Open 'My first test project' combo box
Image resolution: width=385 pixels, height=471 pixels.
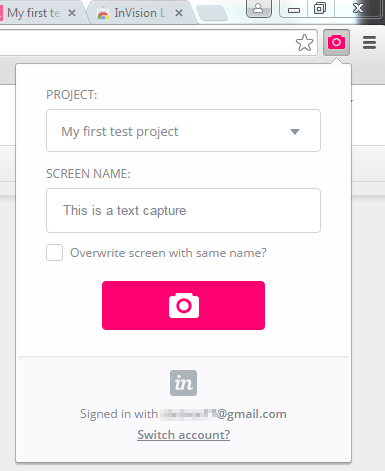(x=183, y=131)
